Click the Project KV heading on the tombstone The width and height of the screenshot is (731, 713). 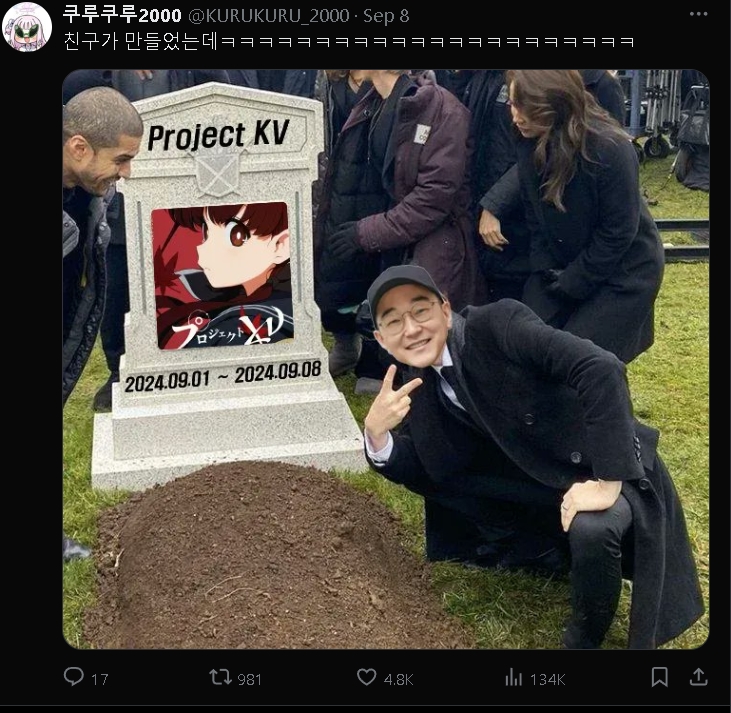pos(218,135)
